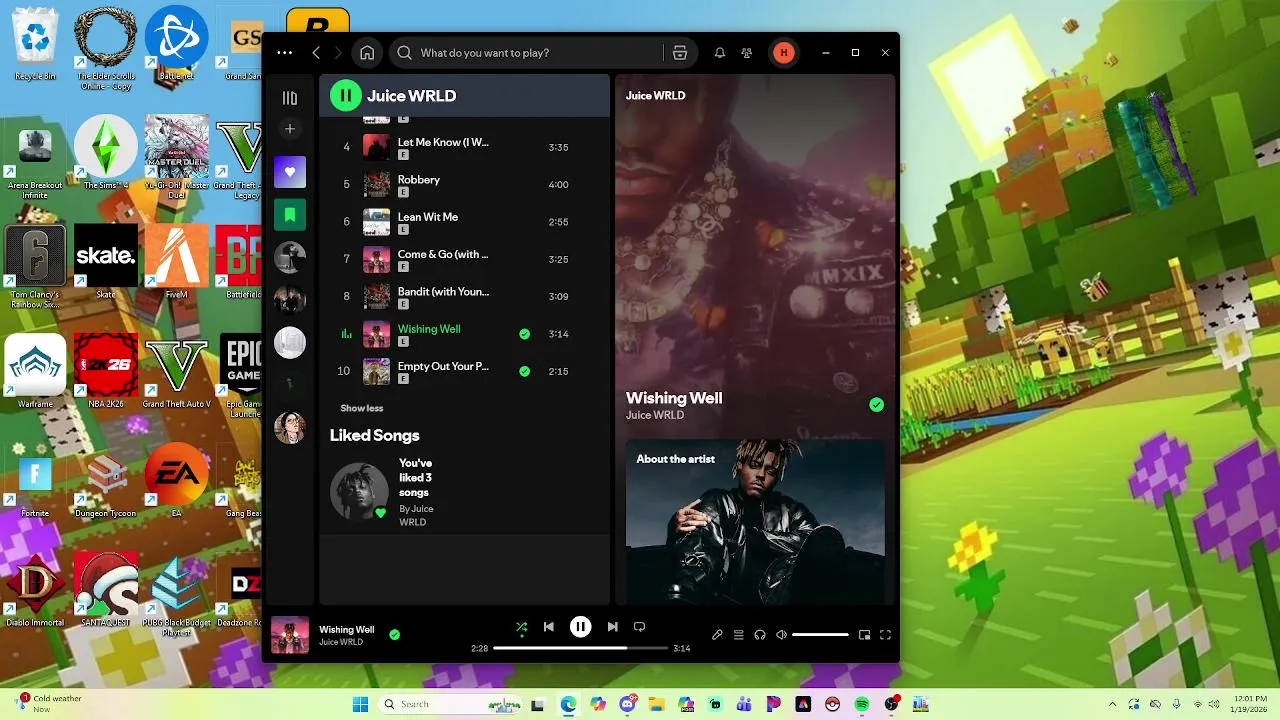The image size is (1280, 720).
Task: Play track 4 Let Me Know
Action: 464,147
